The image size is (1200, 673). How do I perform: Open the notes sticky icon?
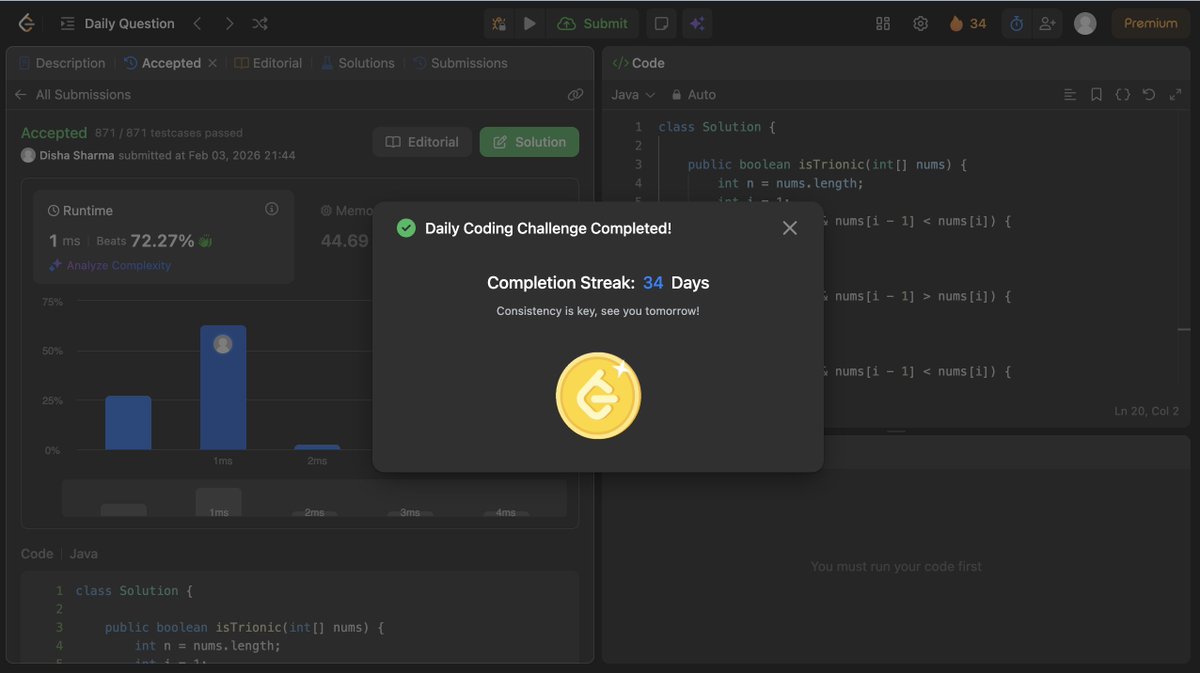pyautogui.click(x=661, y=23)
